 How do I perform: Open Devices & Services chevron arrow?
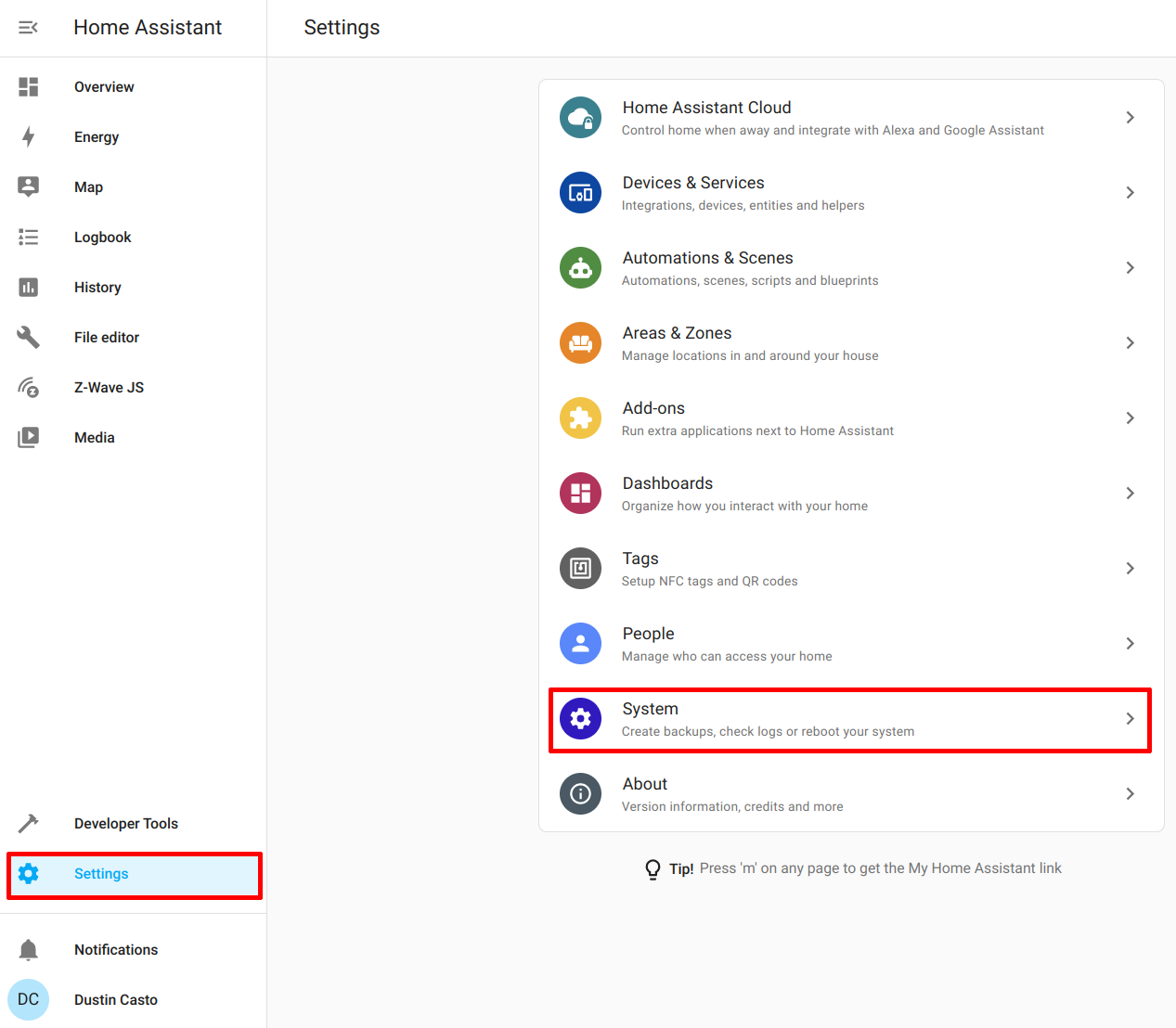[x=1131, y=193]
